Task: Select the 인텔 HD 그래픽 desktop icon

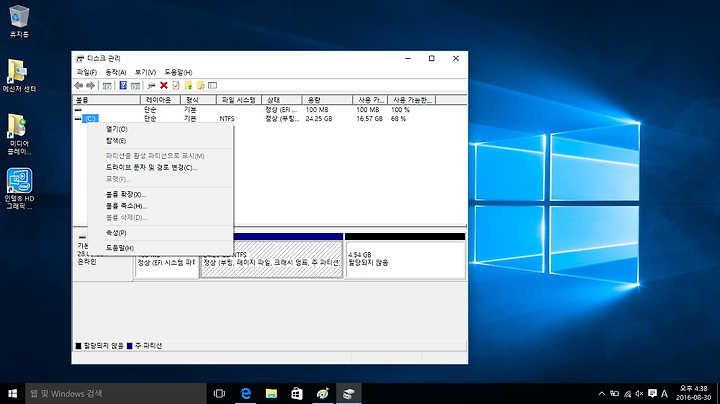Action: pyautogui.click(x=19, y=189)
